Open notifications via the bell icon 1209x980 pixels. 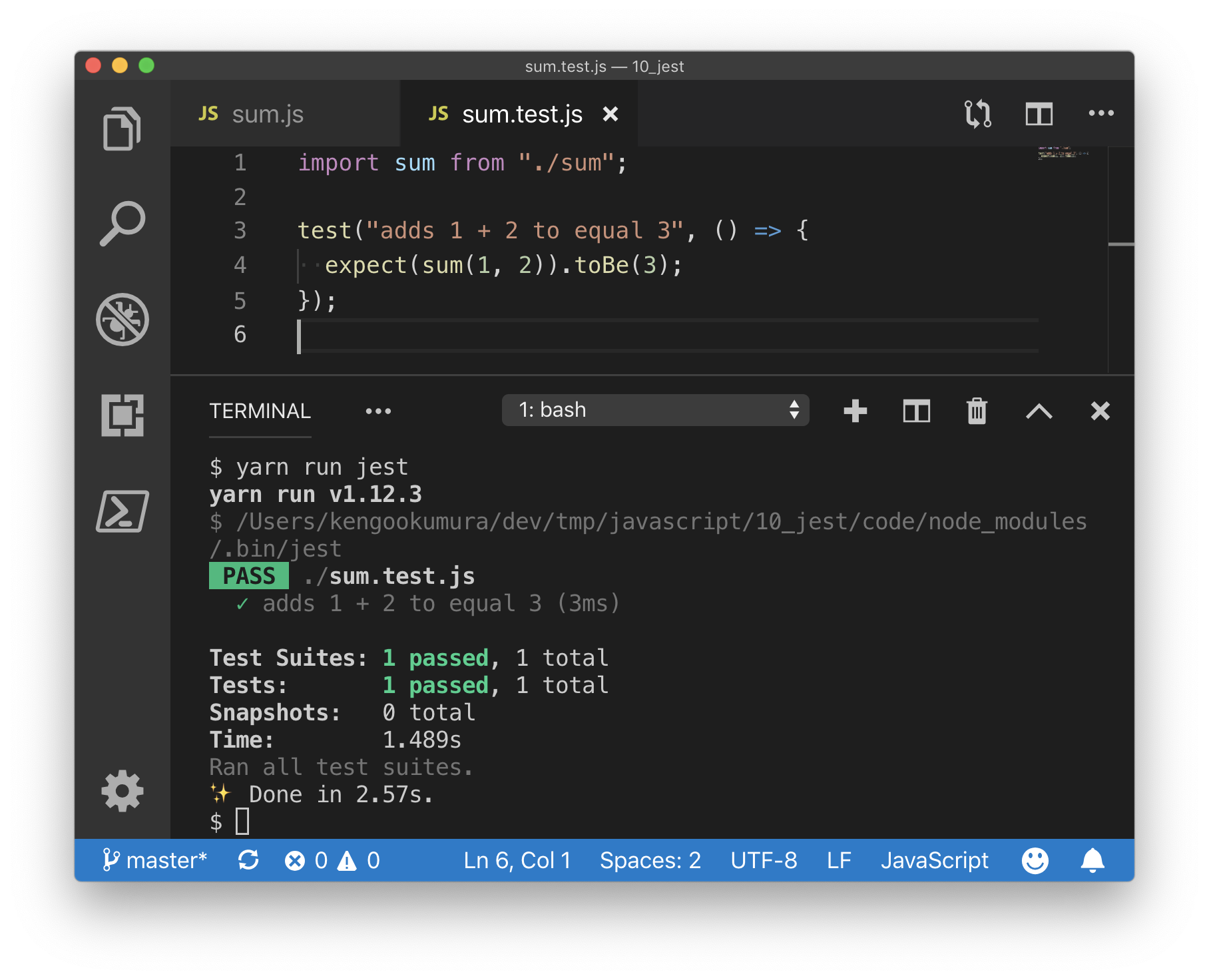click(x=1092, y=860)
